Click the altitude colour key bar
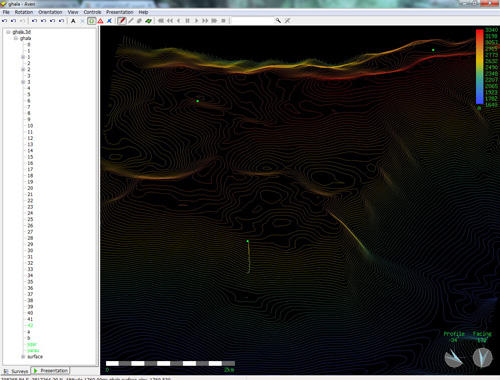This screenshot has height=380, width=500. click(479, 67)
